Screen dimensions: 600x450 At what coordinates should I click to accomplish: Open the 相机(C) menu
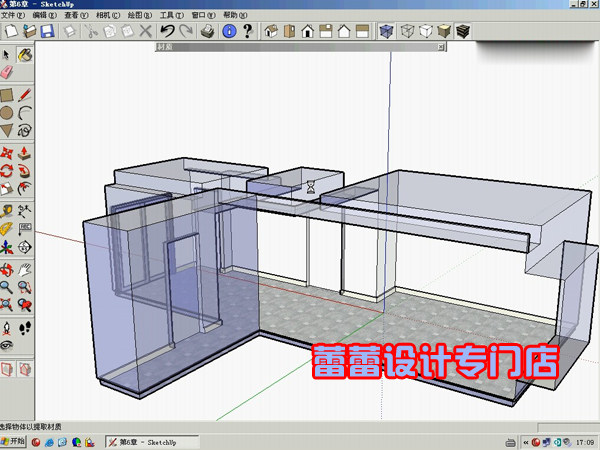(x=108, y=15)
